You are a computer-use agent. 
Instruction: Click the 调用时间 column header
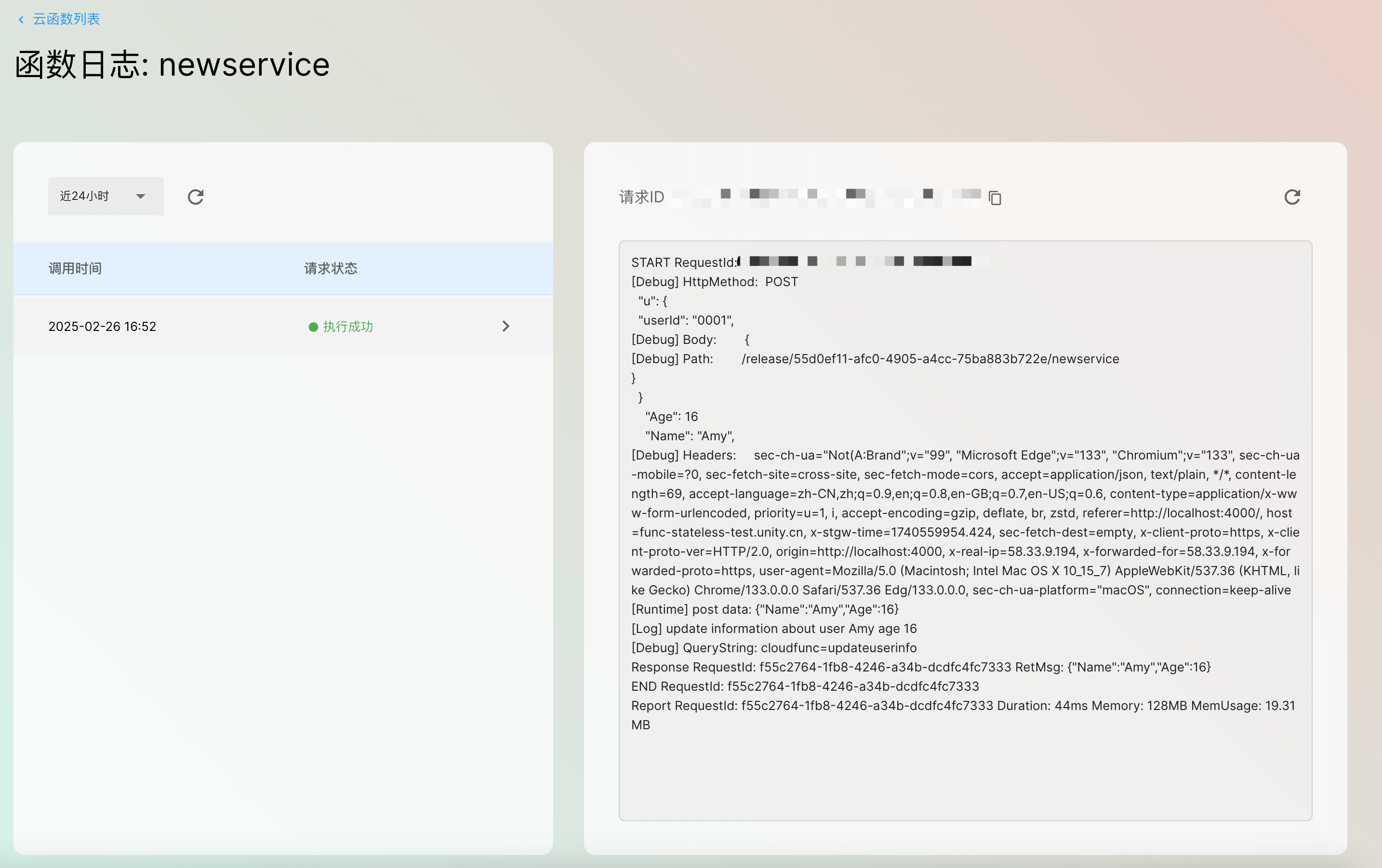tap(75, 268)
